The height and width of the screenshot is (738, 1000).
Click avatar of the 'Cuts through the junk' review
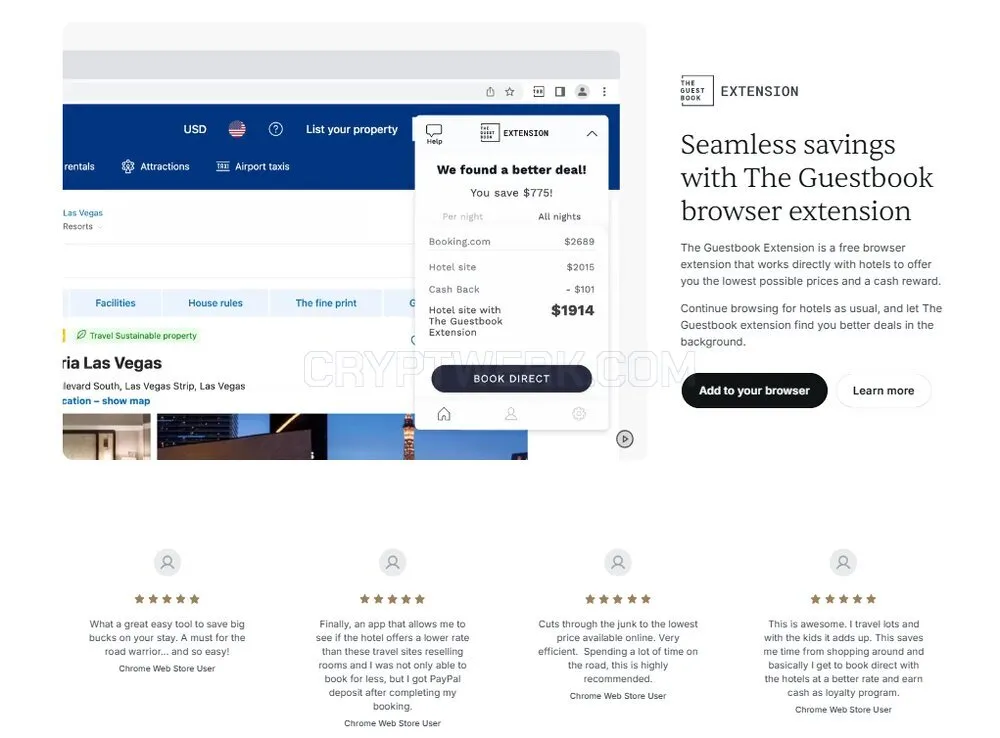click(618, 563)
